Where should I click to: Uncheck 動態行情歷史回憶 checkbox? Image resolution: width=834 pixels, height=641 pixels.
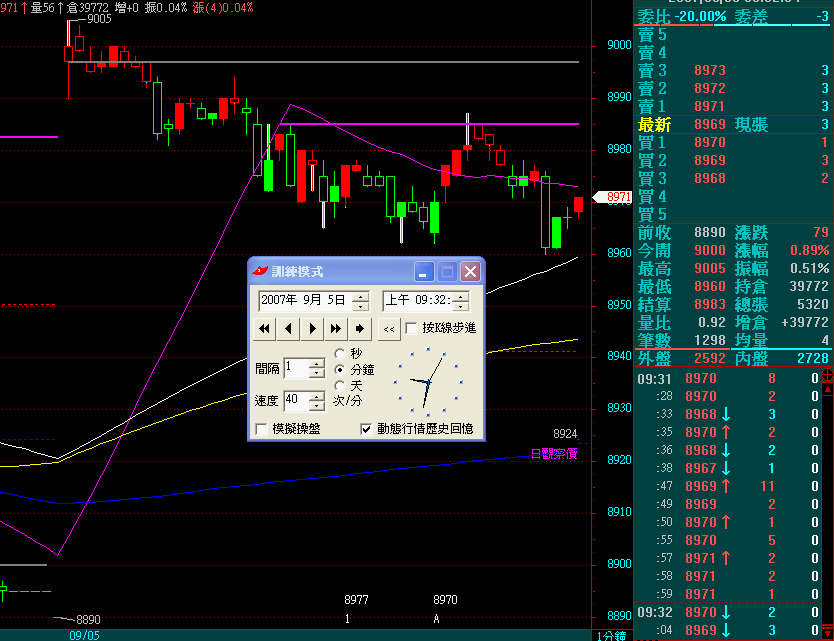click(x=366, y=429)
